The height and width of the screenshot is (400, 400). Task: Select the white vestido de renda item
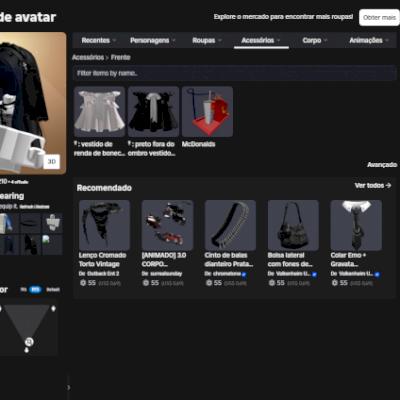point(99,112)
